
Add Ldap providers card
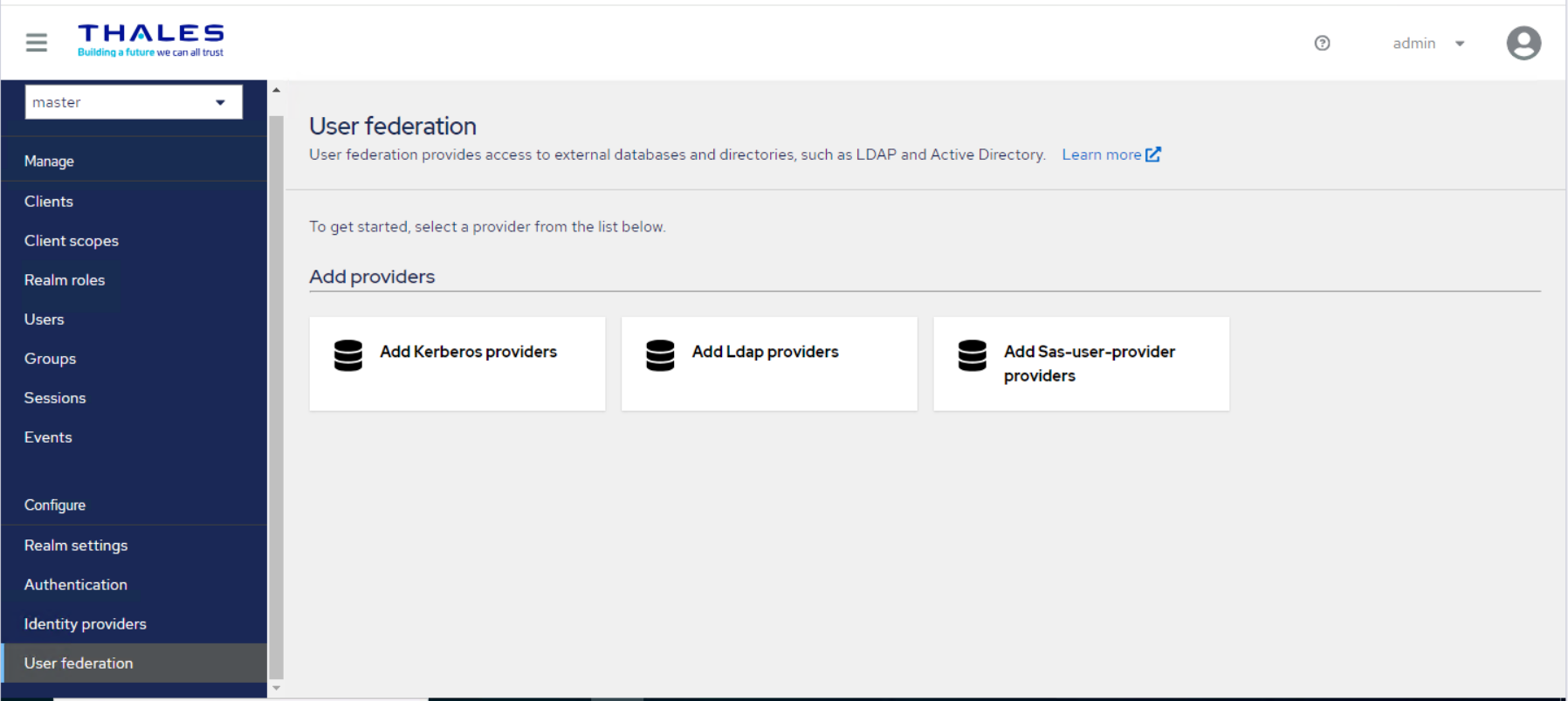click(x=769, y=364)
